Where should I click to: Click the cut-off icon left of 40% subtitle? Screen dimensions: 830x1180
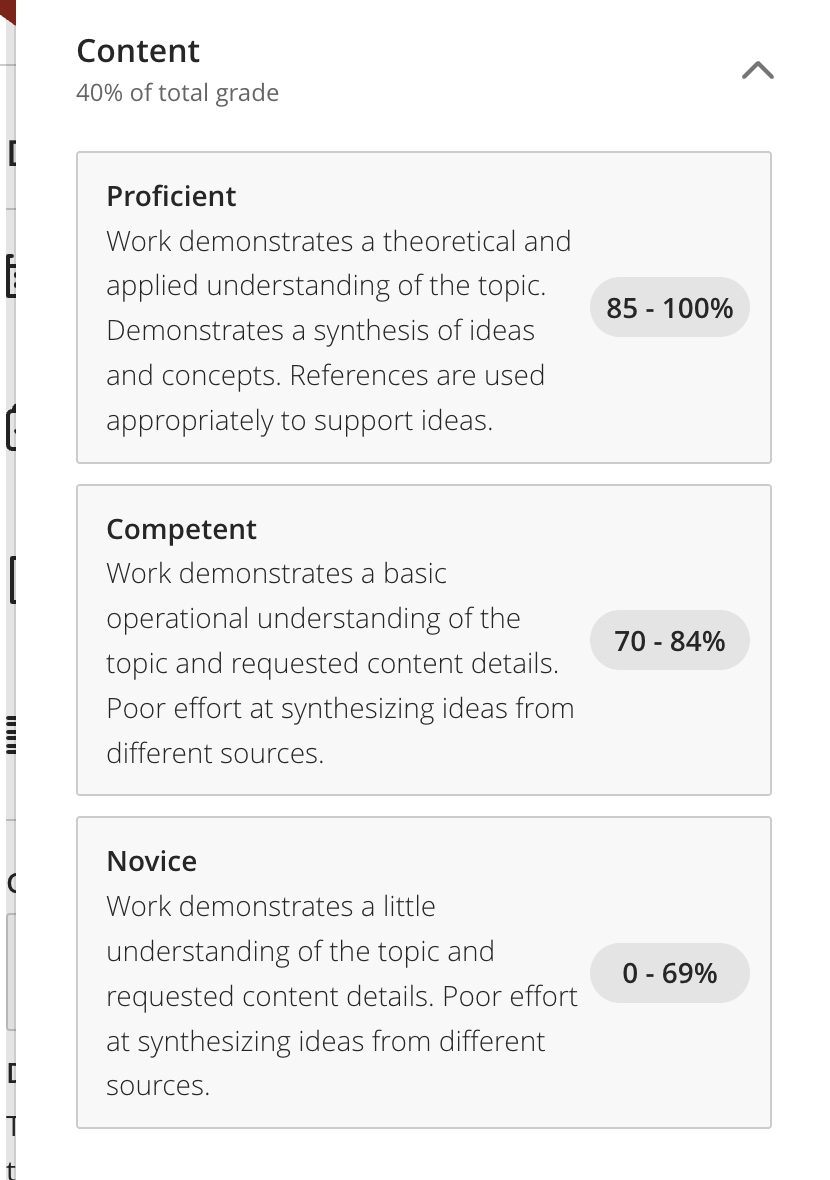coord(11,152)
